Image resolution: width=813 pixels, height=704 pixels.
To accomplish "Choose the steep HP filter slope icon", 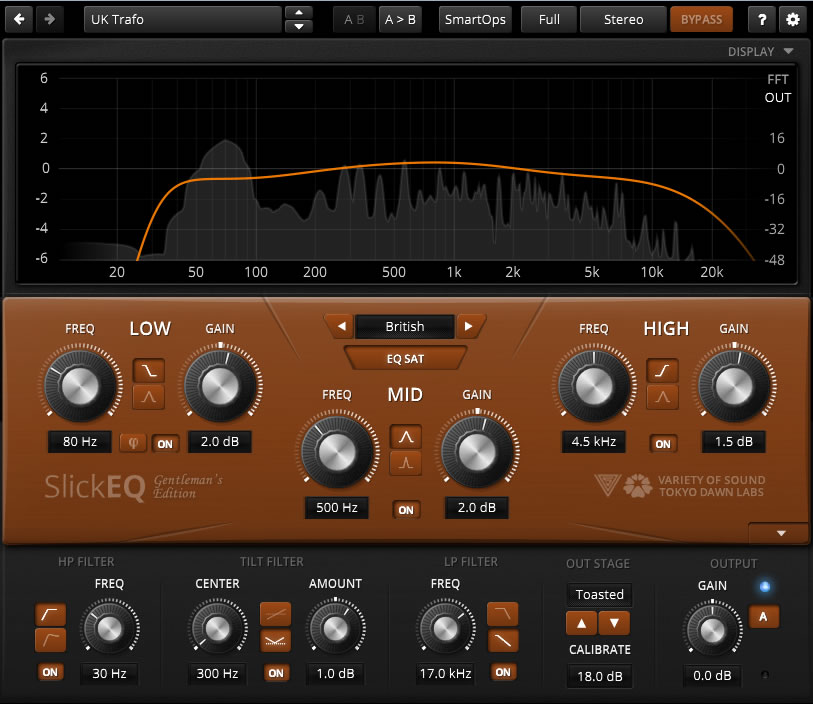I will [x=50, y=614].
